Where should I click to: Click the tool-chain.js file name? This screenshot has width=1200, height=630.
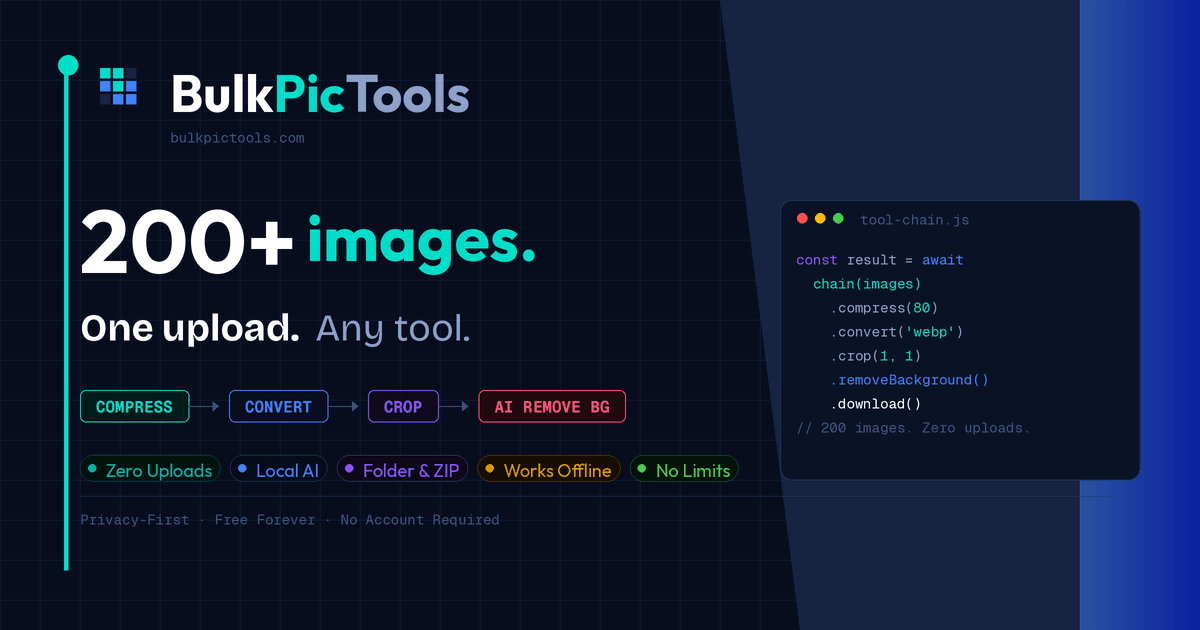914,220
